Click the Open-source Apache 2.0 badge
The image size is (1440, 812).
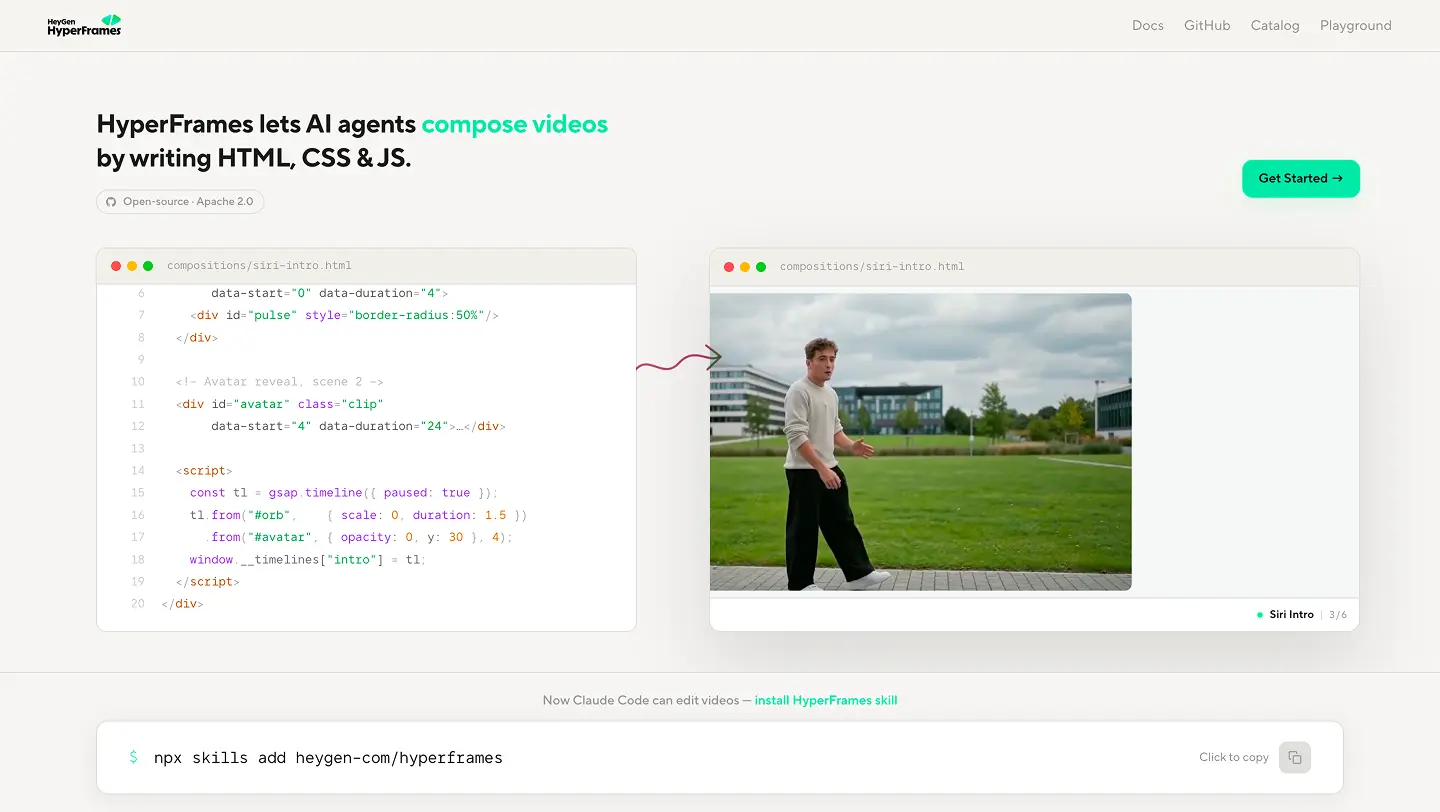(x=180, y=202)
